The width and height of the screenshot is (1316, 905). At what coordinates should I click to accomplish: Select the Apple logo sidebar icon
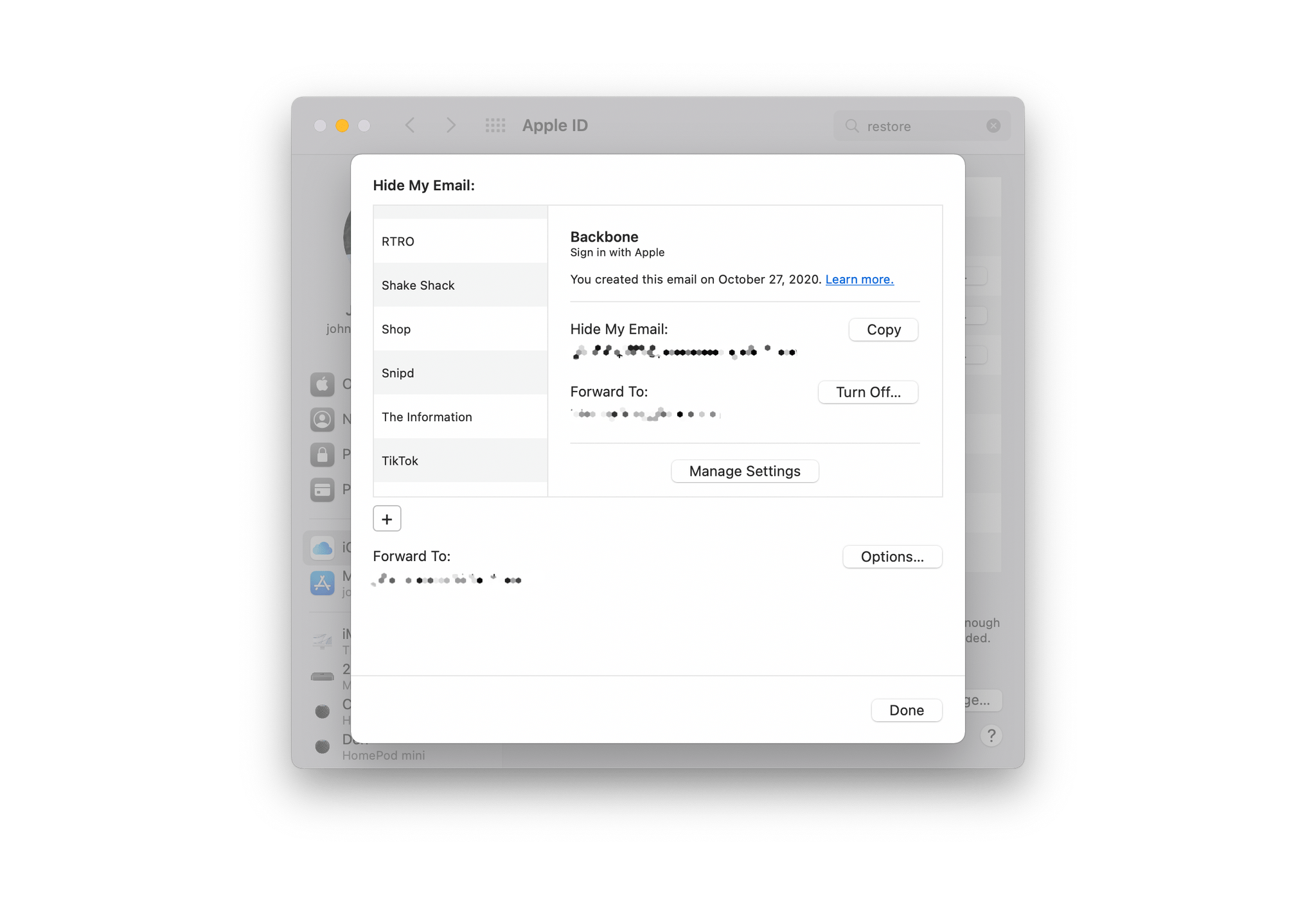(x=323, y=384)
